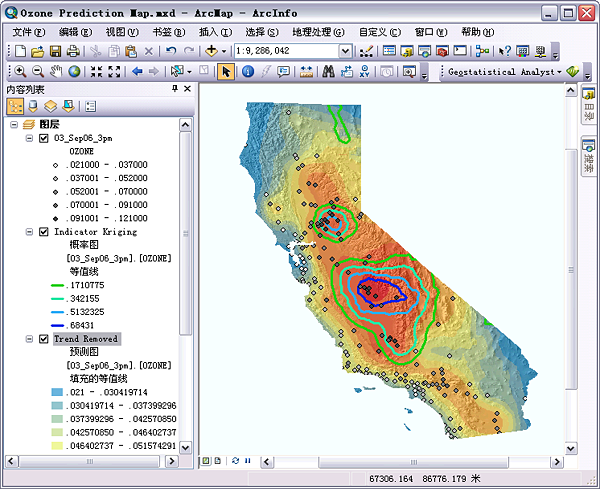Viewport: 600px width, 489px height.
Task: Activate the Select Elements arrow tool
Action: [x=226, y=72]
